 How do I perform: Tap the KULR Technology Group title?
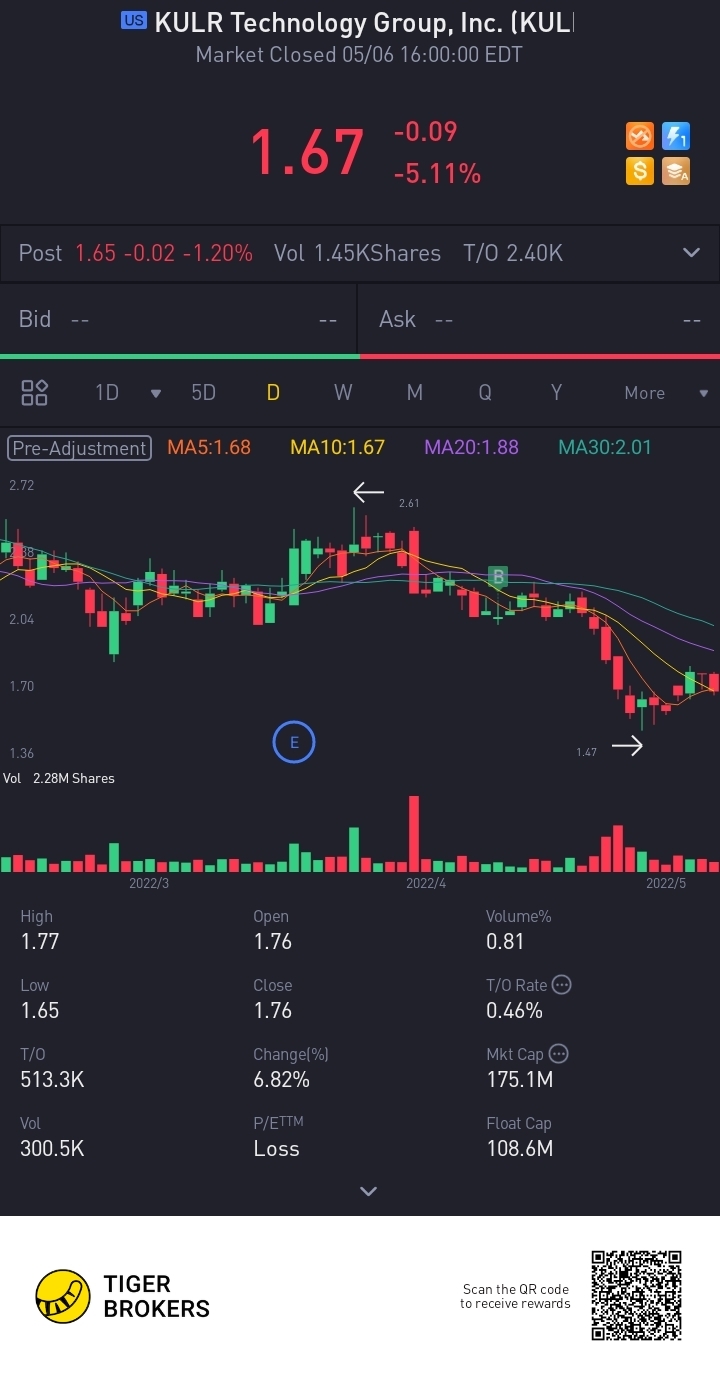coord(364,22)
